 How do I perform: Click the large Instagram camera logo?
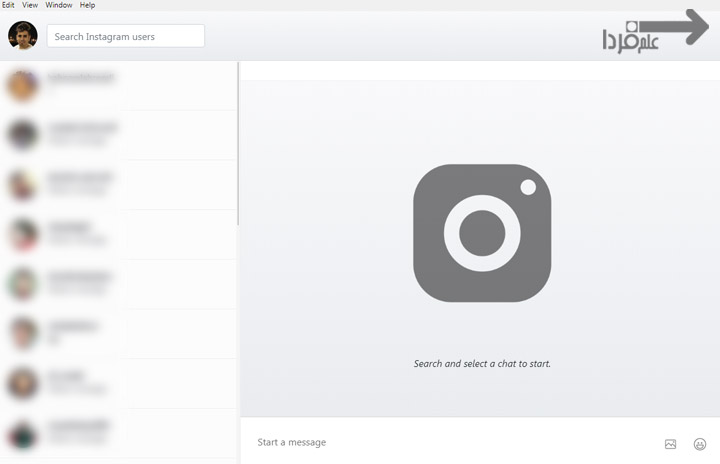click(482, 233)
